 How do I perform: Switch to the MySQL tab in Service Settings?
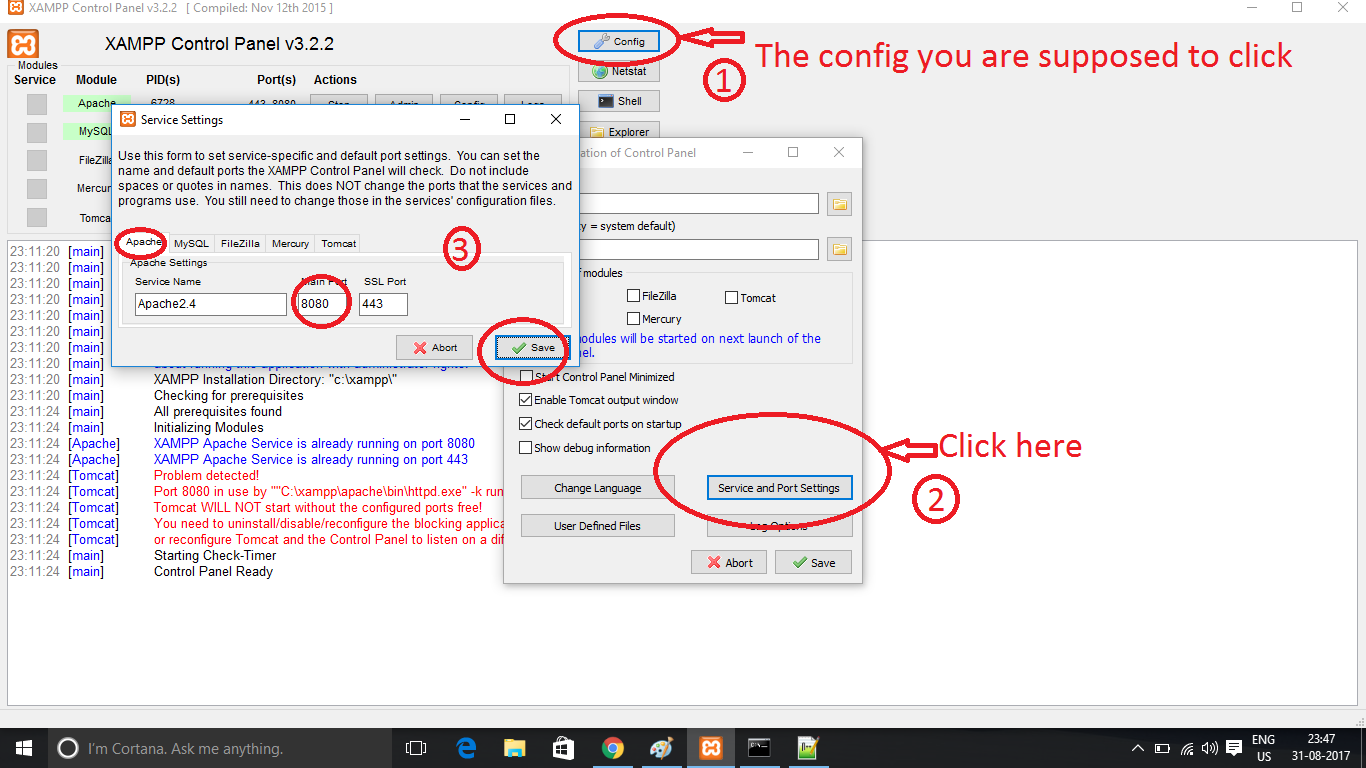click(190, 243)
